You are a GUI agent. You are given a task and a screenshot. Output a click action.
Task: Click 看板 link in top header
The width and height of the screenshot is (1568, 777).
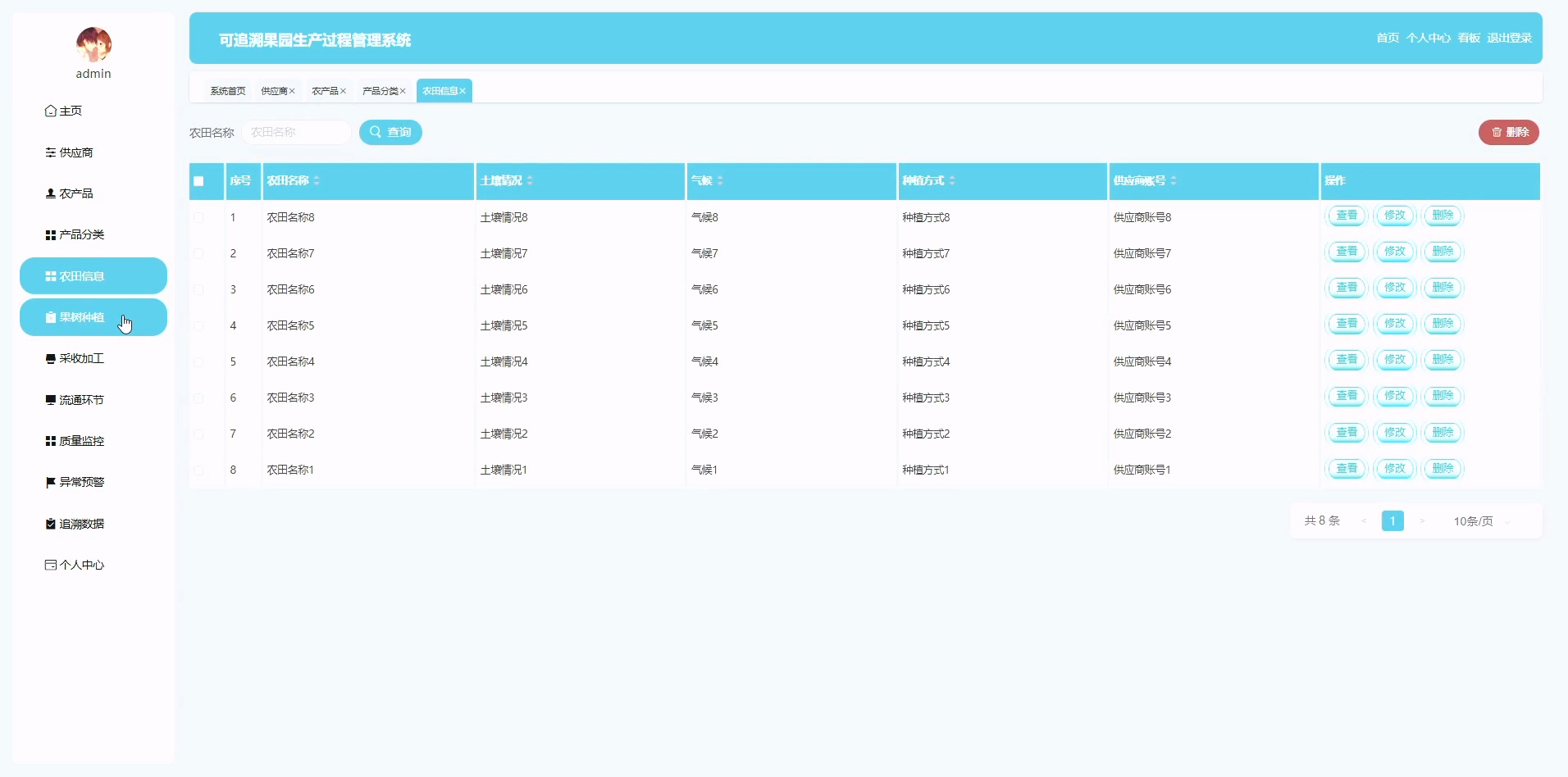pos(1469,38)
